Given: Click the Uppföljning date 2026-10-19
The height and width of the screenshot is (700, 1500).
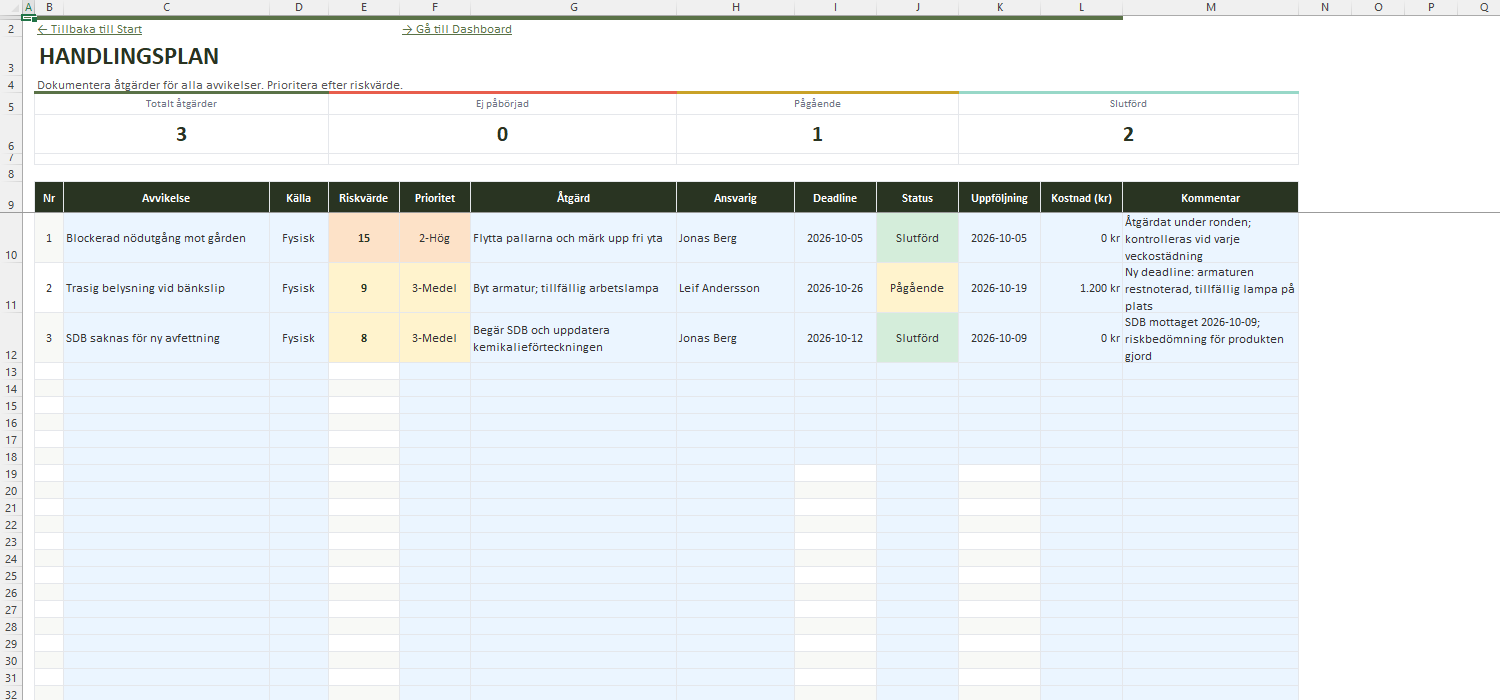Looking at the screenshot, I should click(x=1000, y=288).
